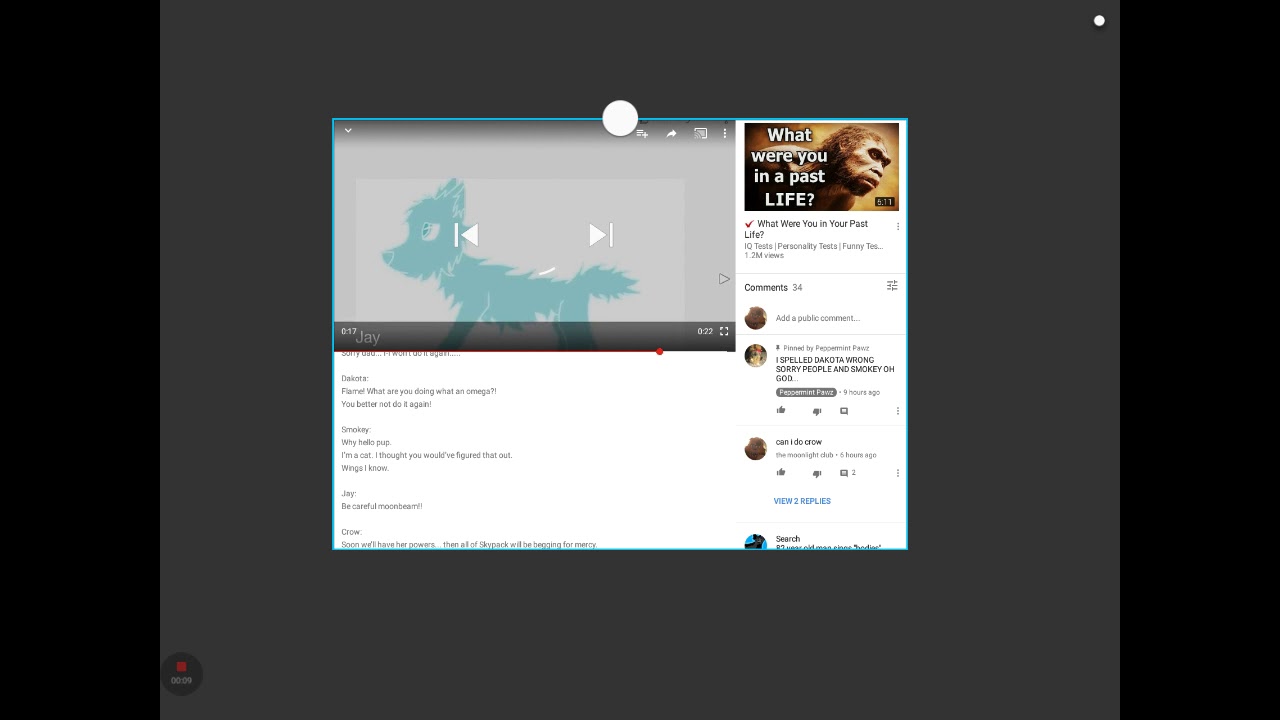Viewport: 1280px width, 720px height.
Task: Open video player overflow menu
Action: coord(725,133)
